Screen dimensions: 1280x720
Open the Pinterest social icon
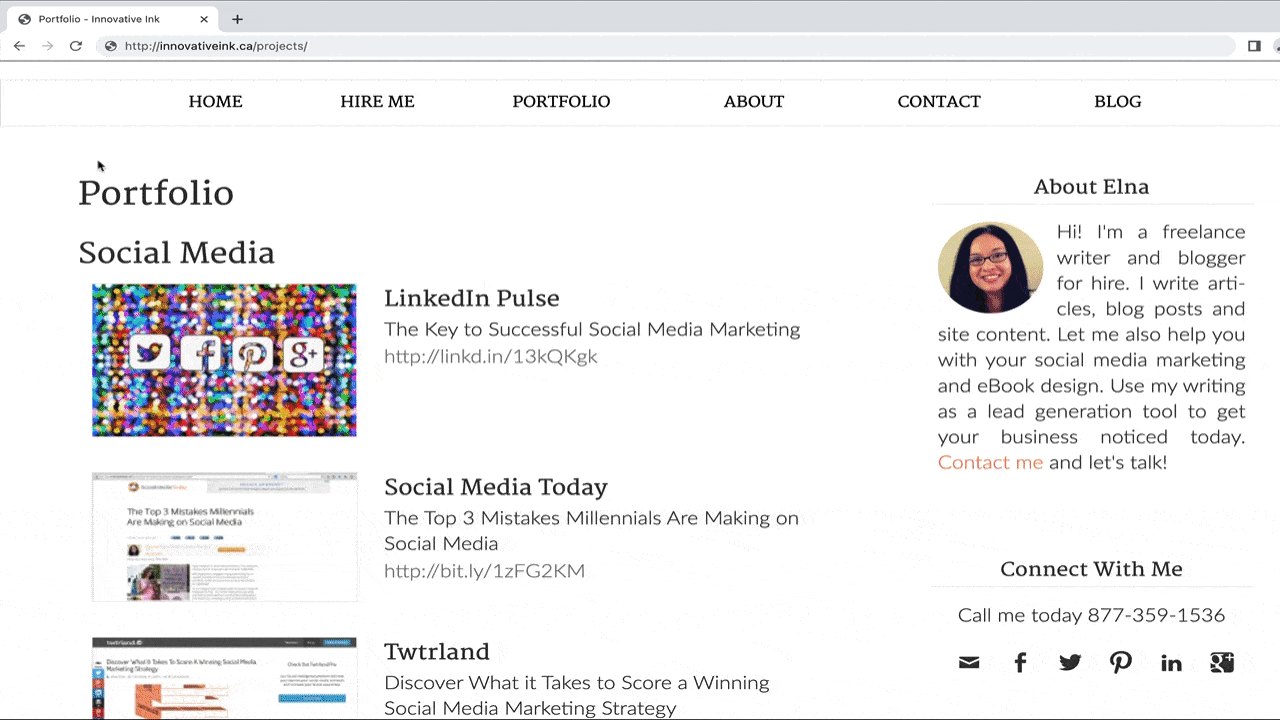tap(1121, 663)
